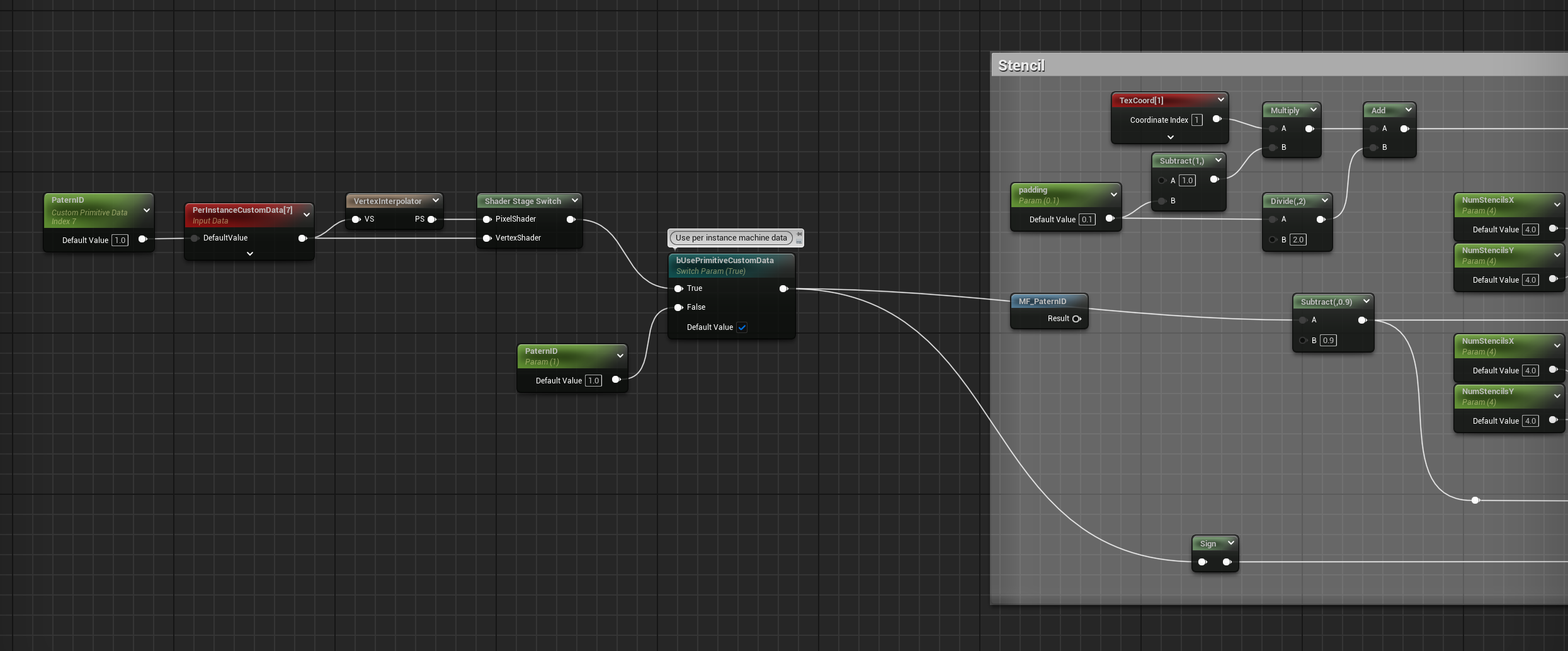
Task: Collapse the Shader Stage Switch node chevron
Action: (x=575, y=200)
